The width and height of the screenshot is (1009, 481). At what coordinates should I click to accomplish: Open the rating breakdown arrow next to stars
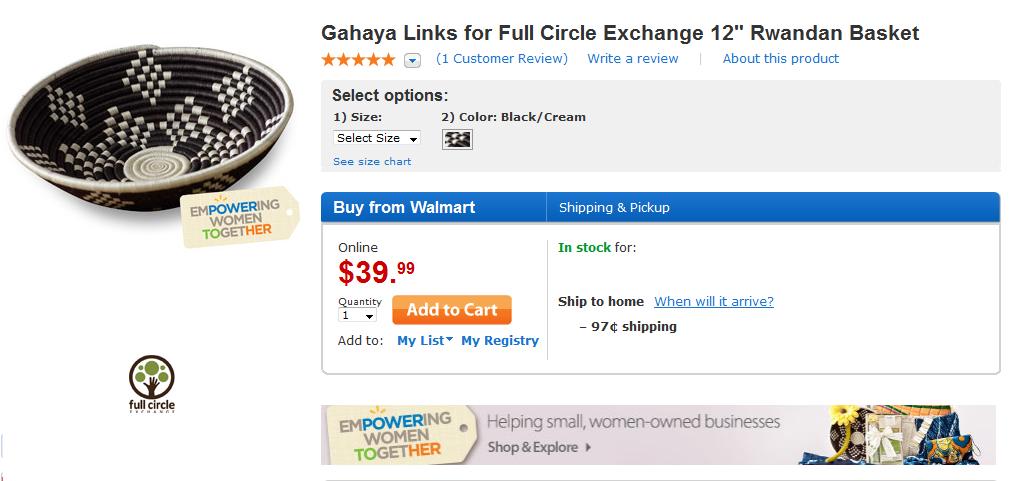(x=412, y=61)
